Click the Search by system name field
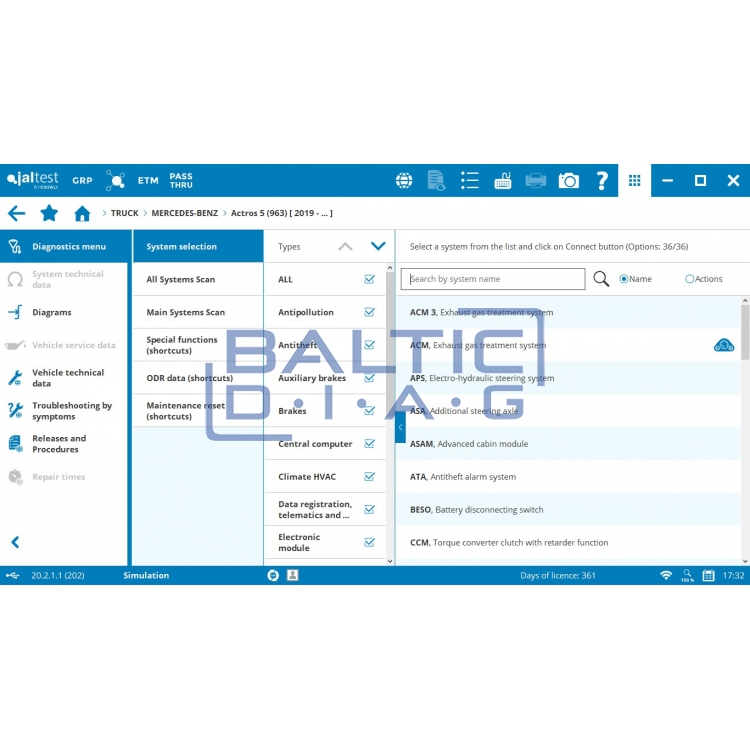Screen dimensions: 750x750 493,279
